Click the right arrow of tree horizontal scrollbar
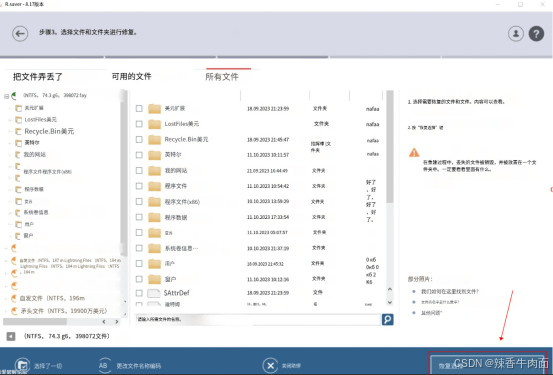This screenshot has width=553, height=375. 117,322
